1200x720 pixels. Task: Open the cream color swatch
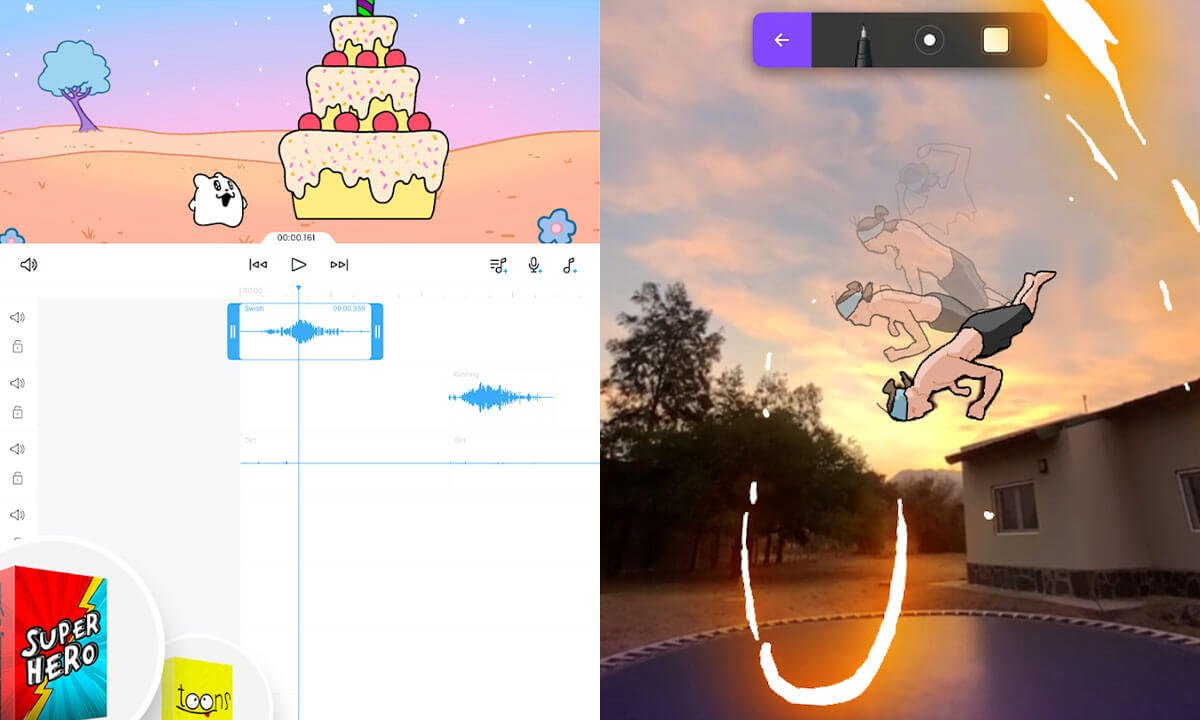pos(996,40)
